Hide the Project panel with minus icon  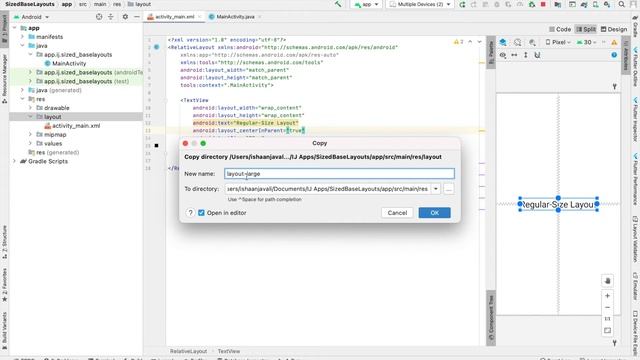coord(137,17)
